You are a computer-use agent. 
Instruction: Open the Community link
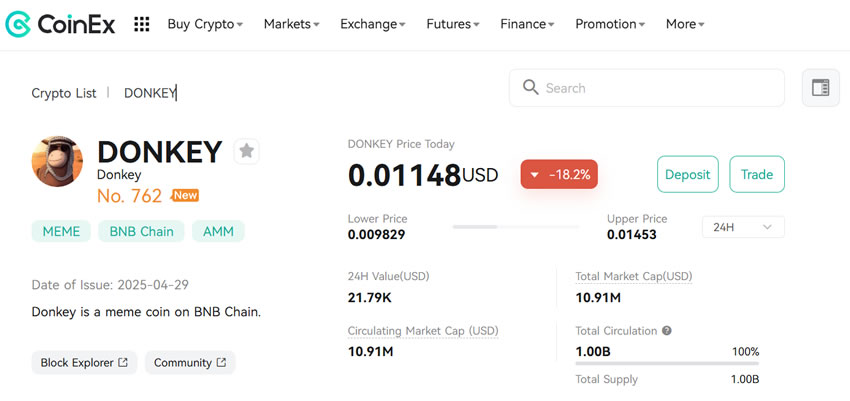(190, 363)
